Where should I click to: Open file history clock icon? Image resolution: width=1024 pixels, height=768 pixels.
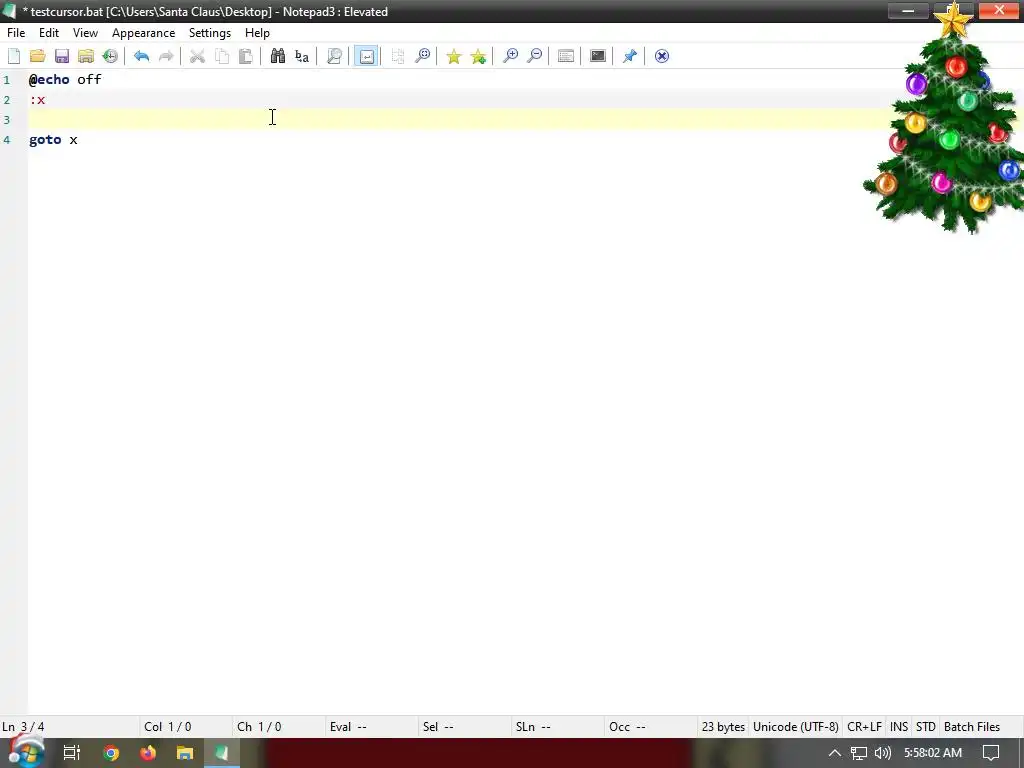(x=110, y=56)
